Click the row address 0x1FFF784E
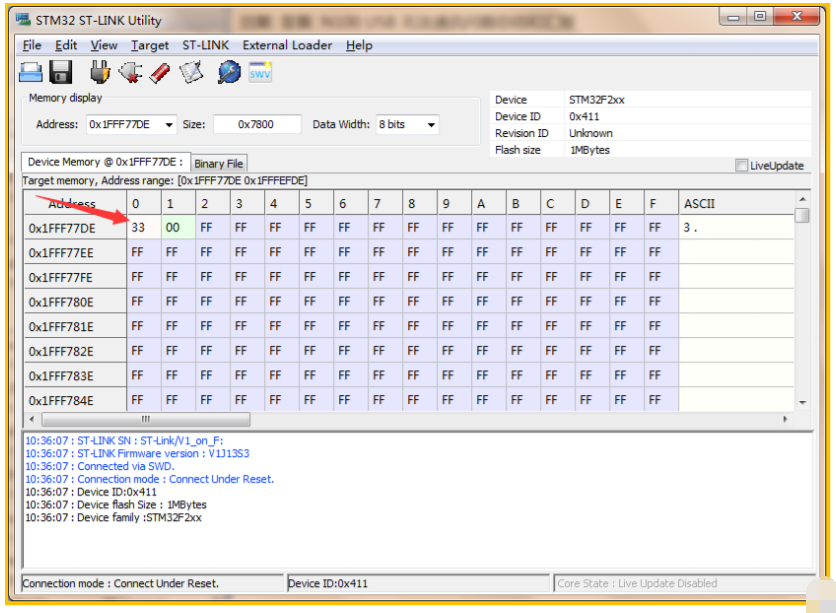 (x=75, y=400)
